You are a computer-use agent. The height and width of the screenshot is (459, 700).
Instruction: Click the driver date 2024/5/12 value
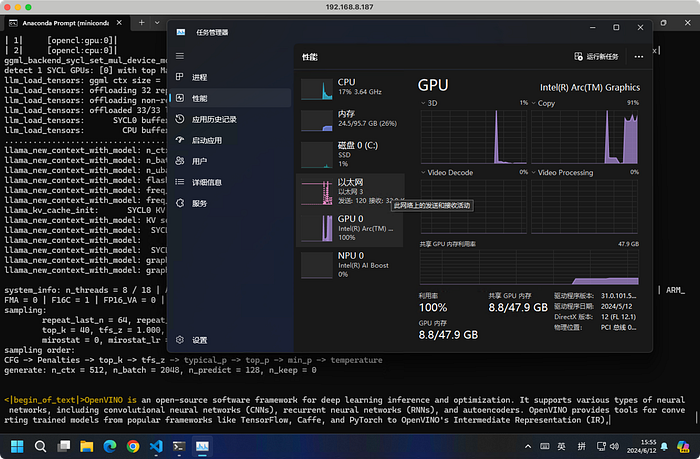pos(617,306)
